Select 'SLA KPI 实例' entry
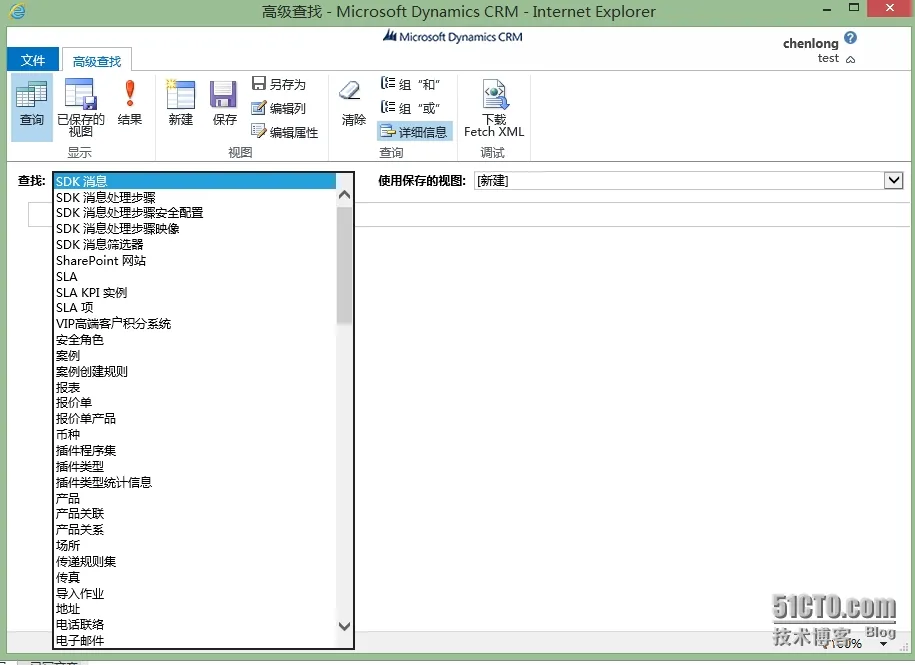Image resolution: width=915 pixels, height=665 pixels. point(195,292)
